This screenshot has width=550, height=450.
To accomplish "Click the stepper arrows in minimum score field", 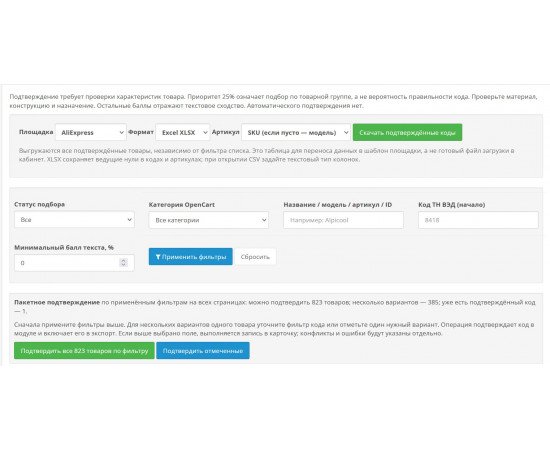I will 123,262.
